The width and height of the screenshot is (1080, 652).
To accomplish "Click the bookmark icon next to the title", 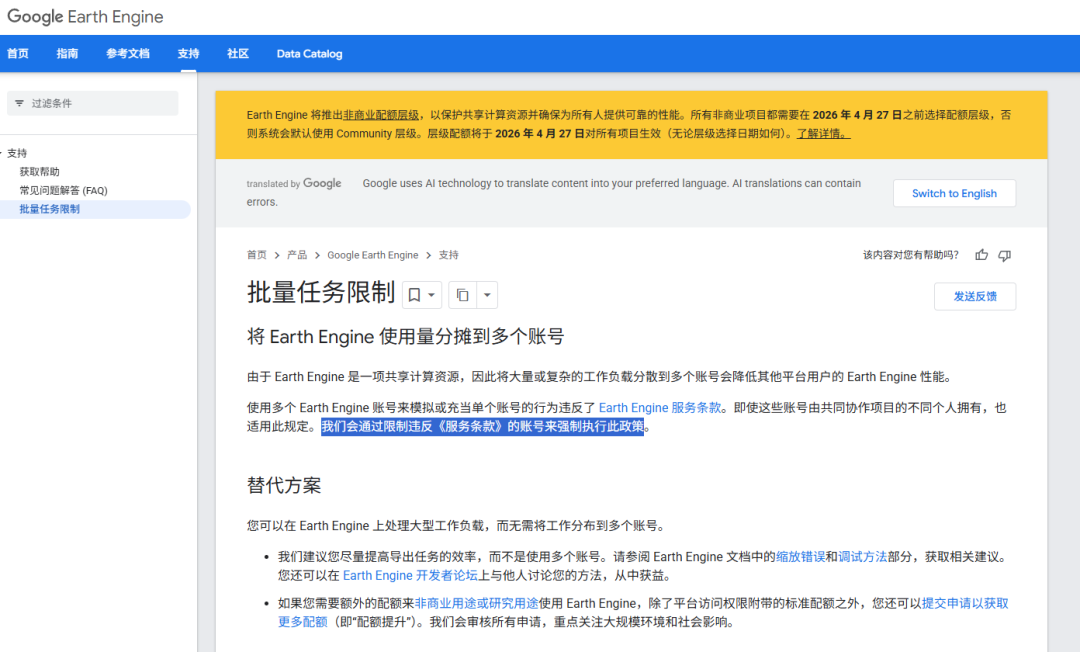I will [414, 295].
